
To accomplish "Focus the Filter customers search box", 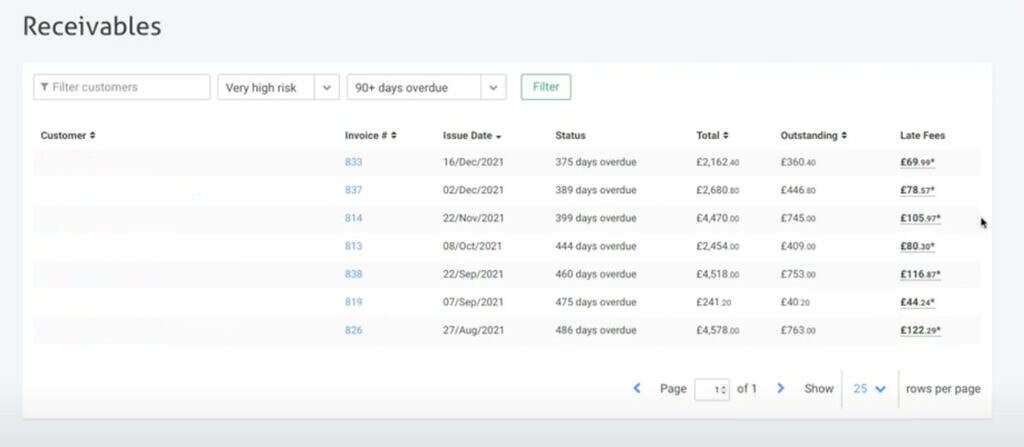I will tap(122, 87).
